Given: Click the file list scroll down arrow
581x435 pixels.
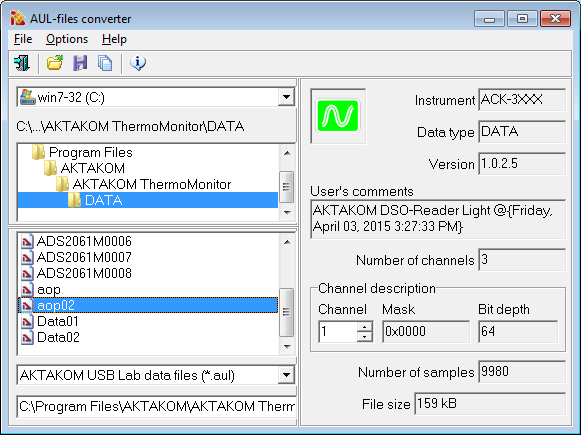Looking at the screenshot, I should (287, 347).
